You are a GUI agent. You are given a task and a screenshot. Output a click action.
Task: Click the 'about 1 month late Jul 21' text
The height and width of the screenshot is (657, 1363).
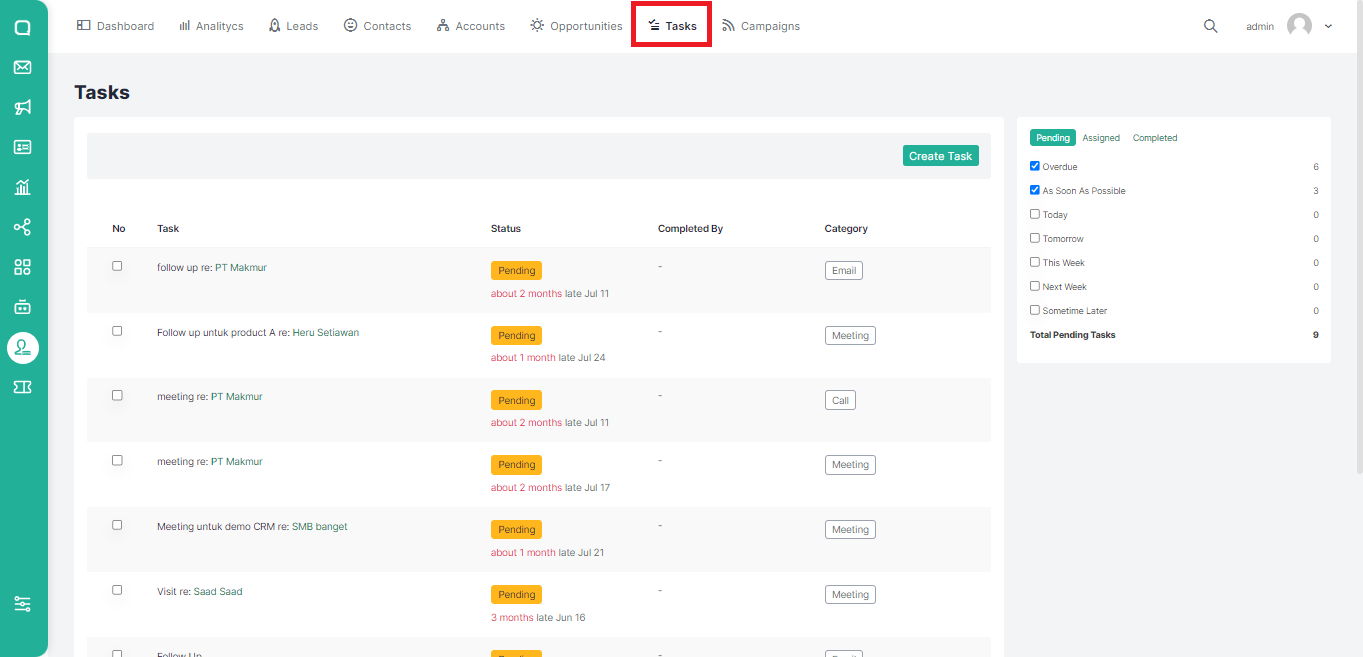click(548, 553)
